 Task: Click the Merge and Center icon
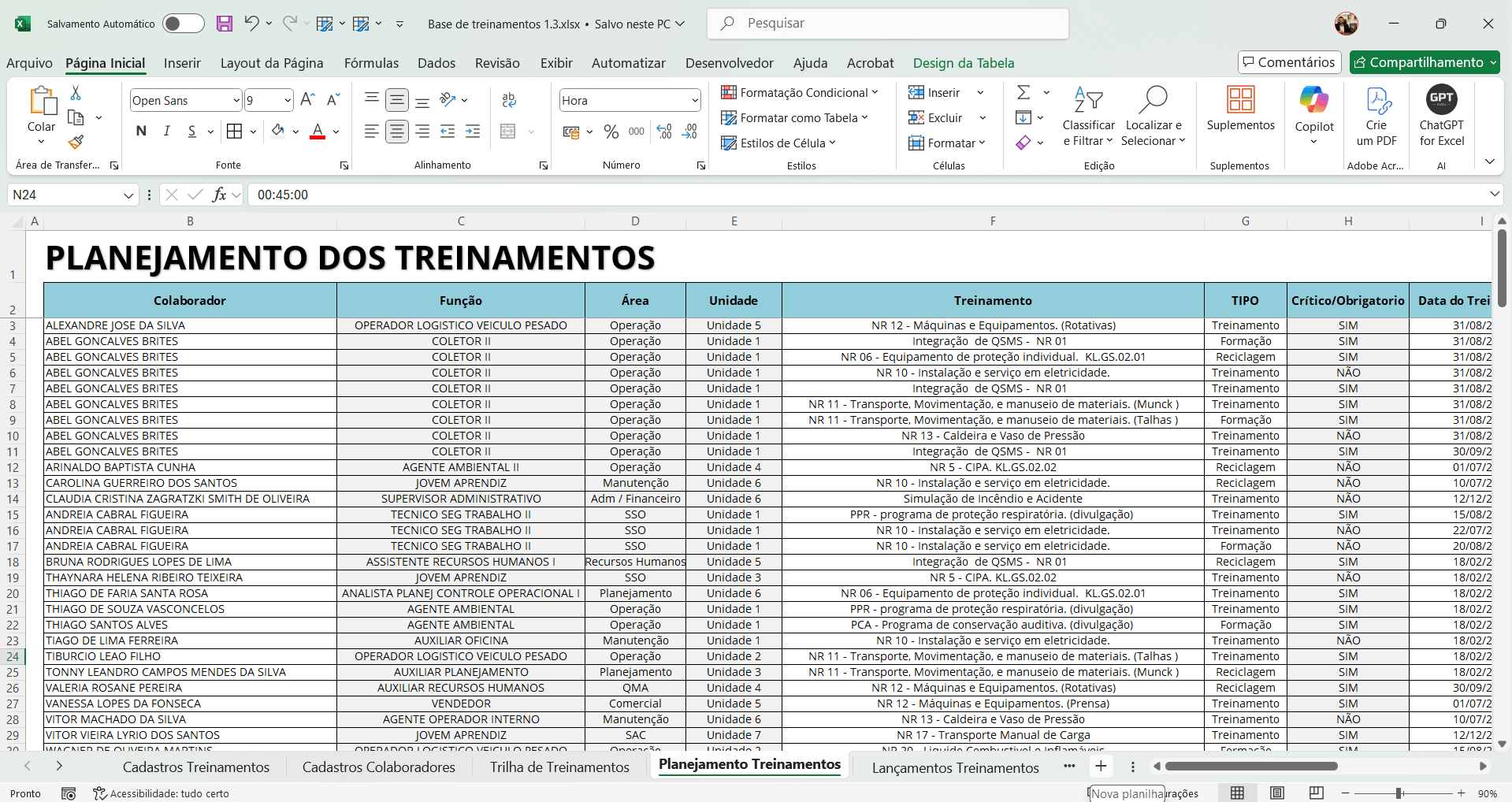click(x=508, y=132)
